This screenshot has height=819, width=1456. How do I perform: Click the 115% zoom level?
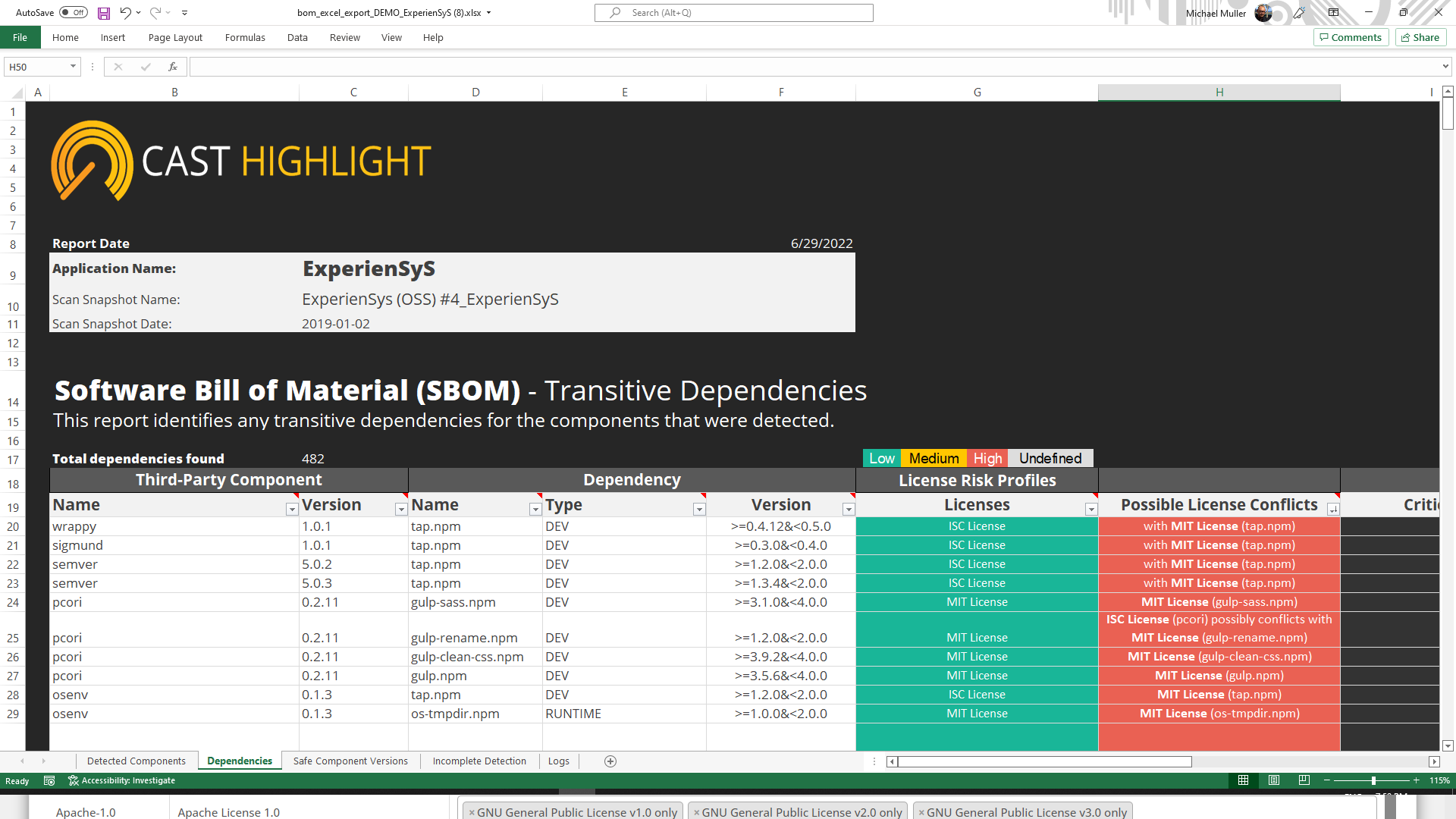pyautogui.click(x=1439, y=780)
